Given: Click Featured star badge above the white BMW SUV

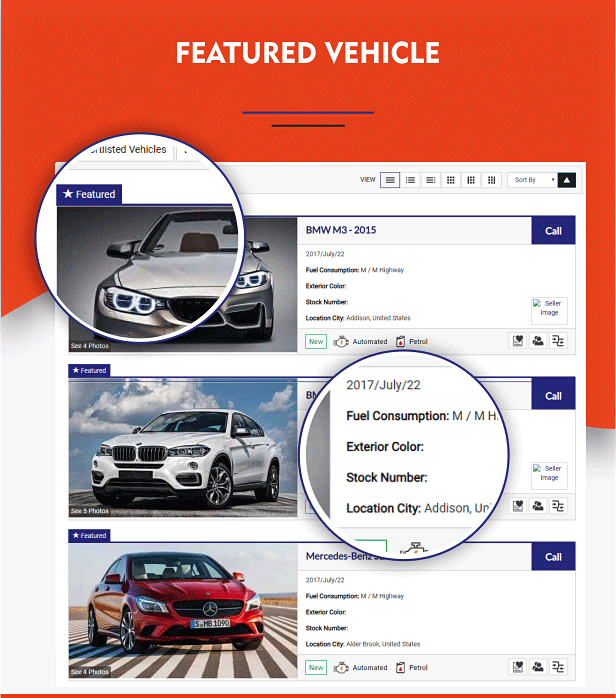Looking at the screenshot, I should [x=89, y=370].
